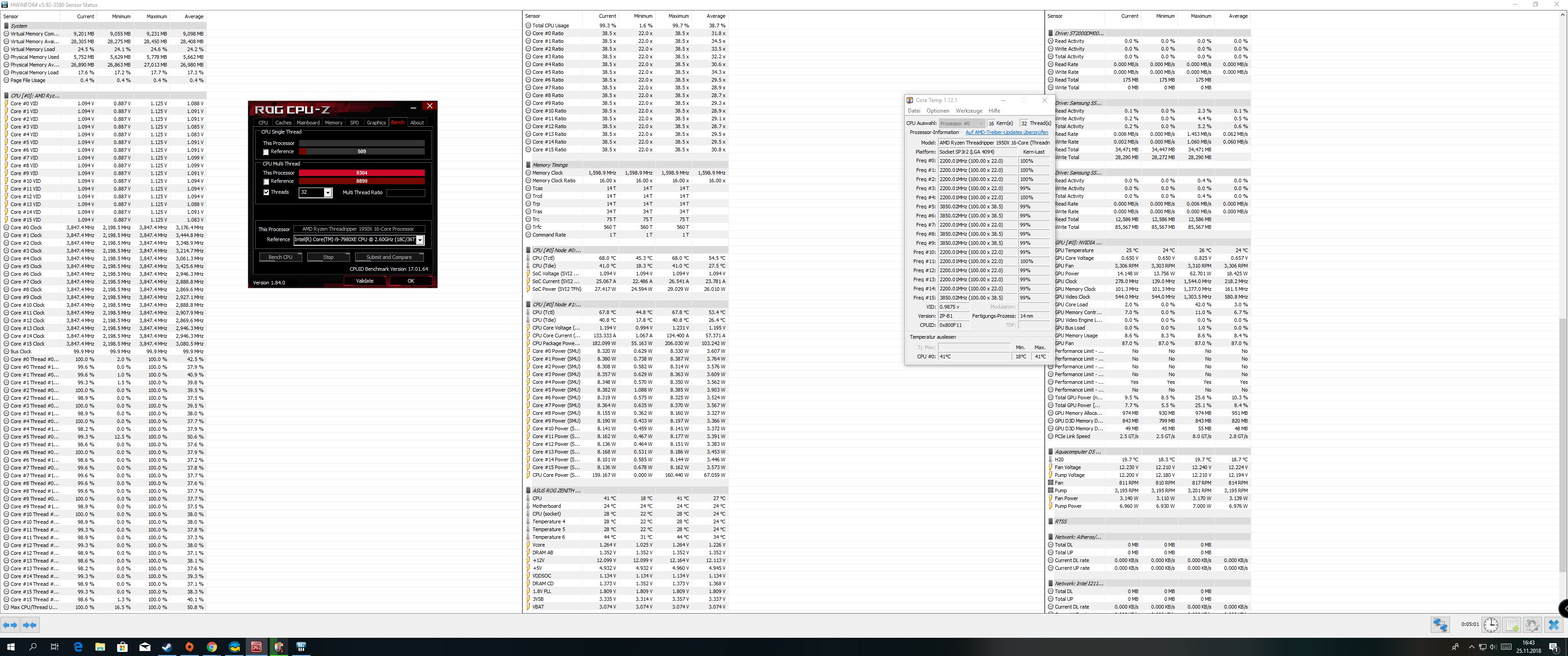The height and width of the screenshot is (656, 1568).
Task: Start logging with the sheet-plus icon
Action: click(x=1512, y=625)
